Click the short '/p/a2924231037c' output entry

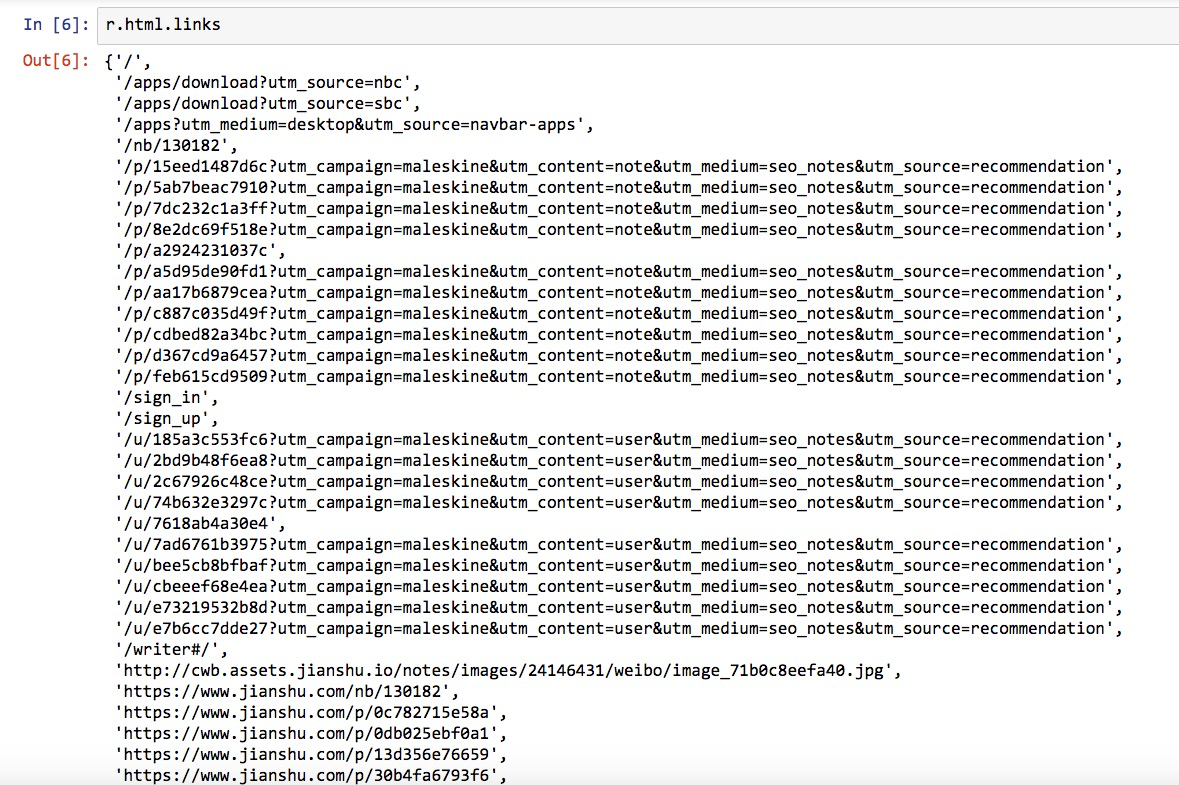200,250
